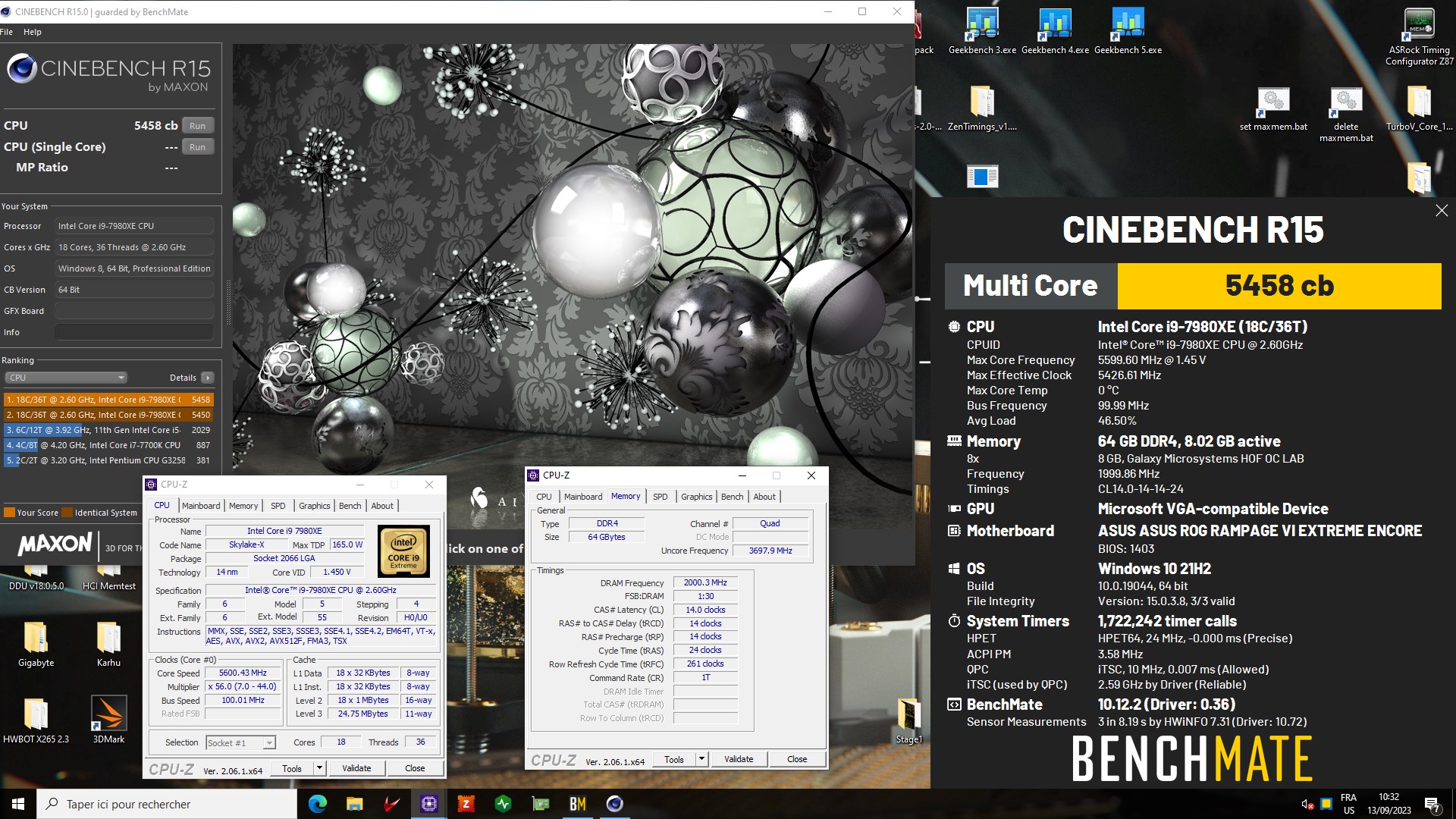This screenshot has height=819, width=1456.
Task: Click the FRA US language indicator
Action: tap(1348, 804)
